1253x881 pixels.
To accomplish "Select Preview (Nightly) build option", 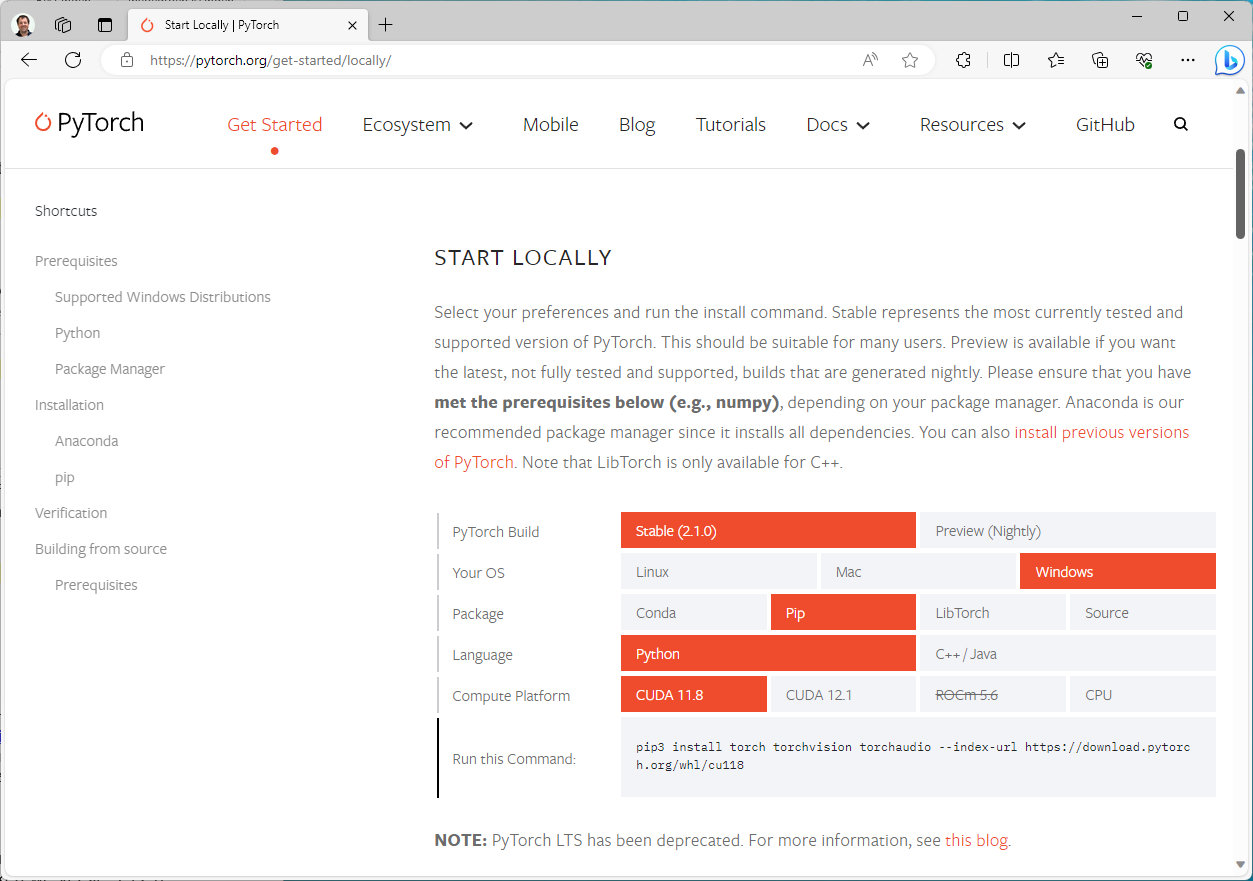I will tap(1067, 531).
